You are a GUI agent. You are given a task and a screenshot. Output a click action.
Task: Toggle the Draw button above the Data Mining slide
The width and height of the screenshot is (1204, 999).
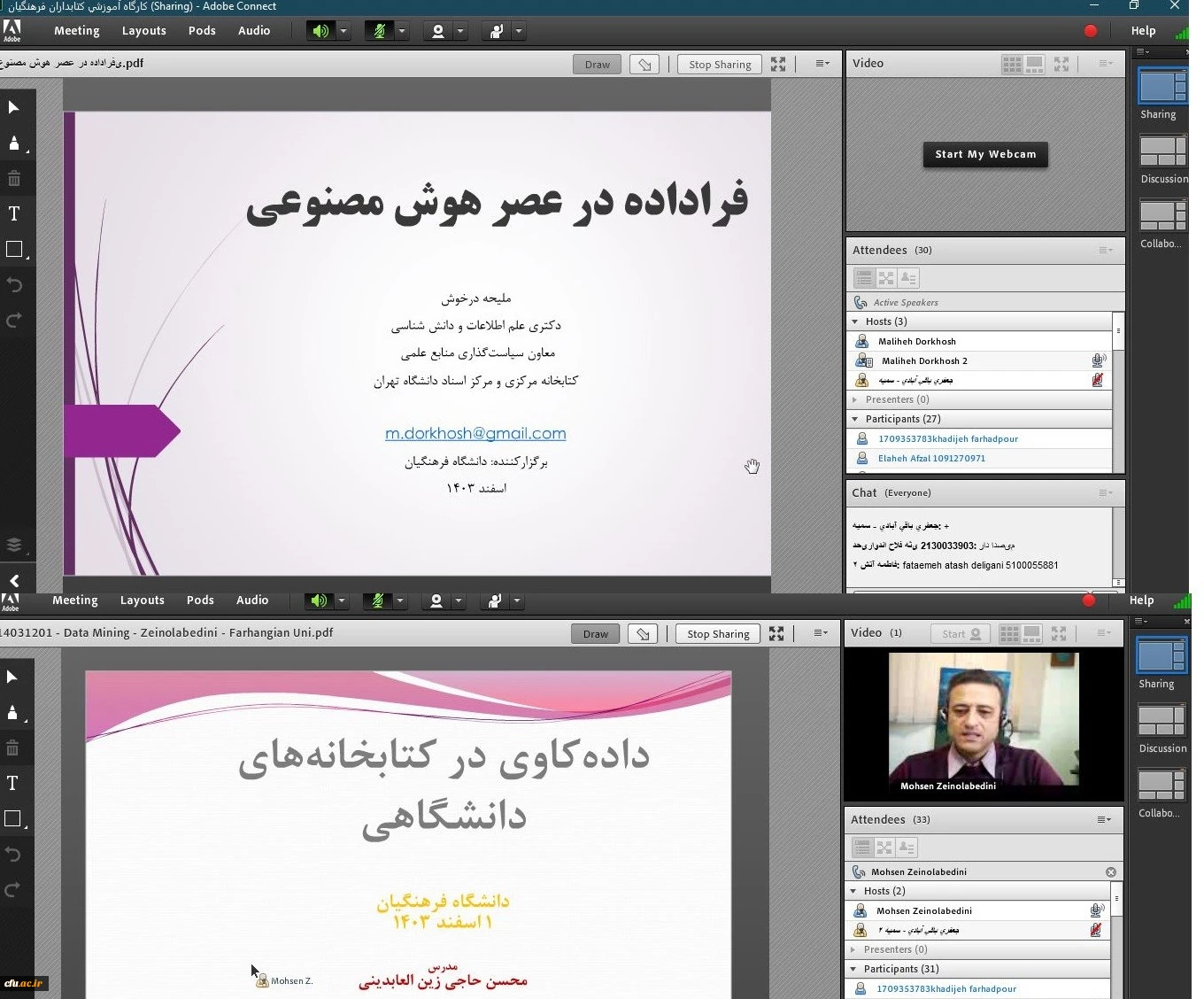coord(596,633)
